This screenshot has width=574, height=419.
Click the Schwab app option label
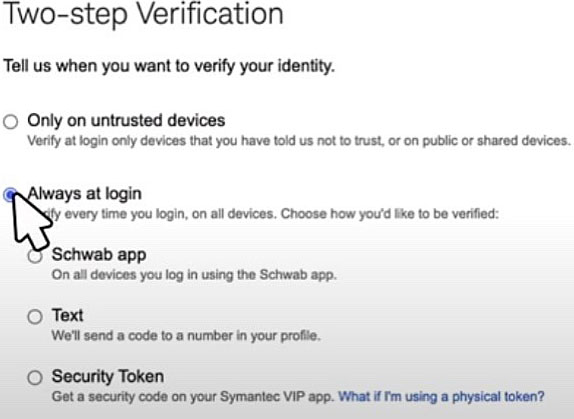coord(99,255)
